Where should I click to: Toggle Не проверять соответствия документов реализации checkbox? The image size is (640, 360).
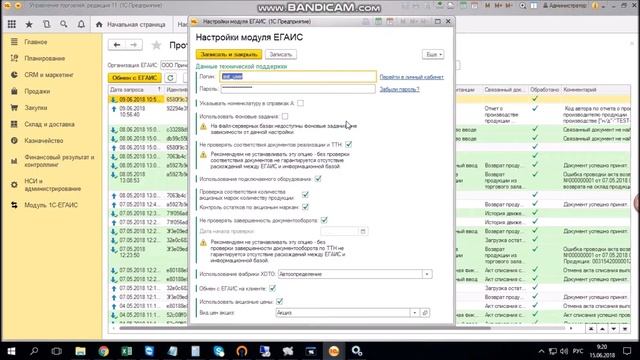point(348,144)
